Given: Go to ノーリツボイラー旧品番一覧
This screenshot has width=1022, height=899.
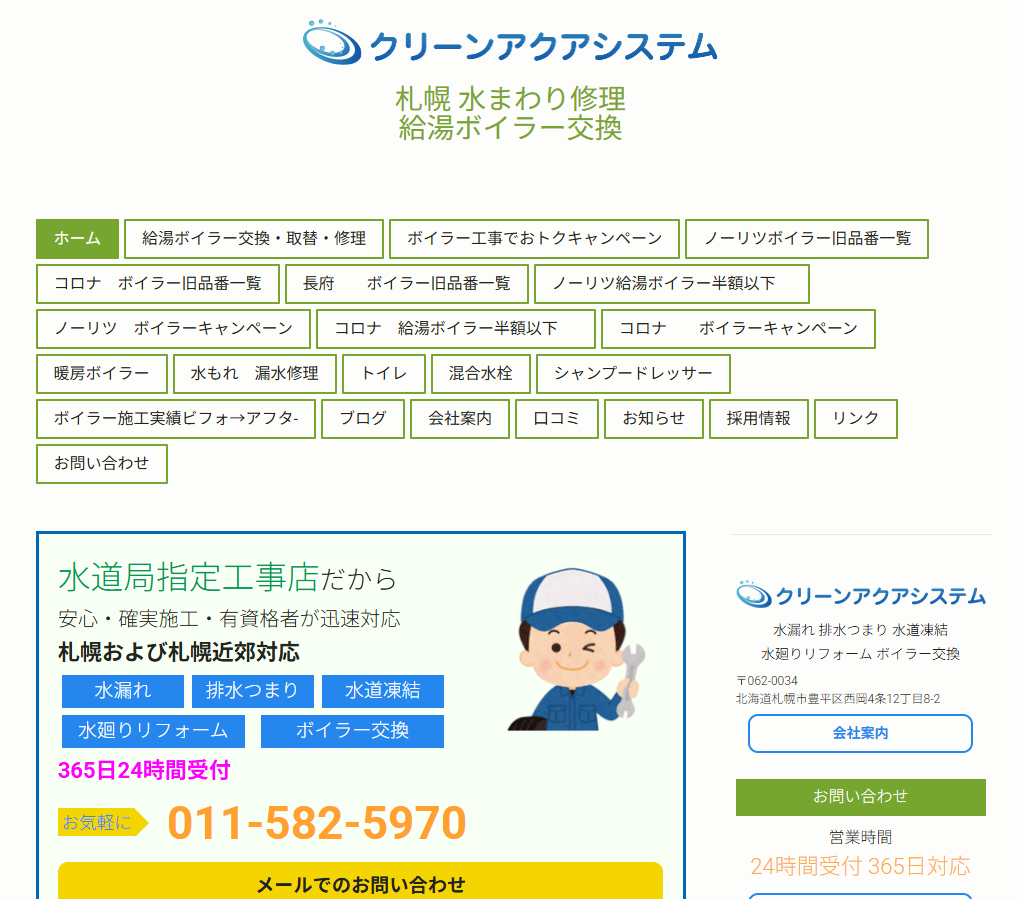Looking at the screenshot, I should pos(807,239).
